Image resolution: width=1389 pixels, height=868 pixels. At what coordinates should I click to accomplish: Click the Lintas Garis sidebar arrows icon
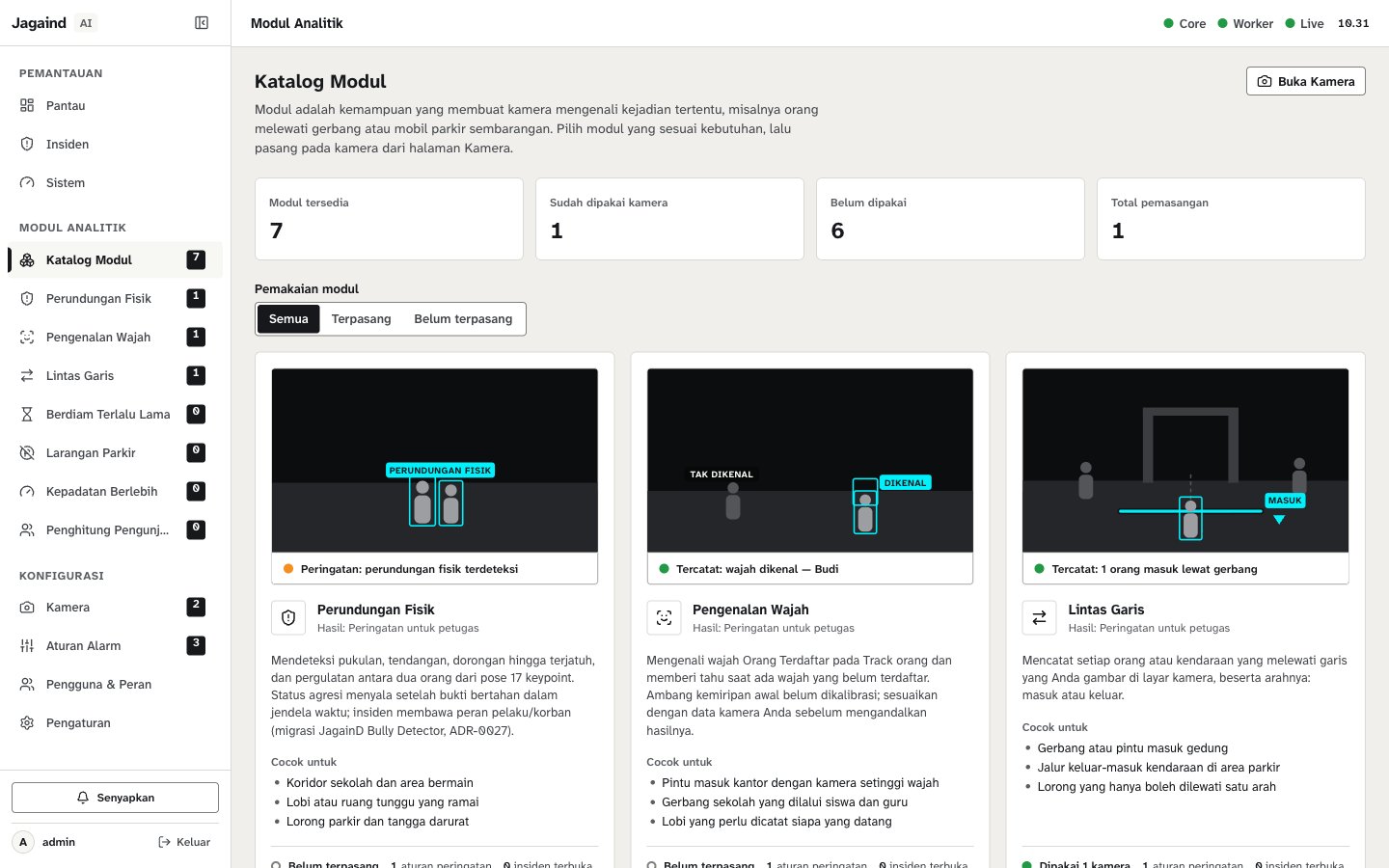click(x=27, y=376)
